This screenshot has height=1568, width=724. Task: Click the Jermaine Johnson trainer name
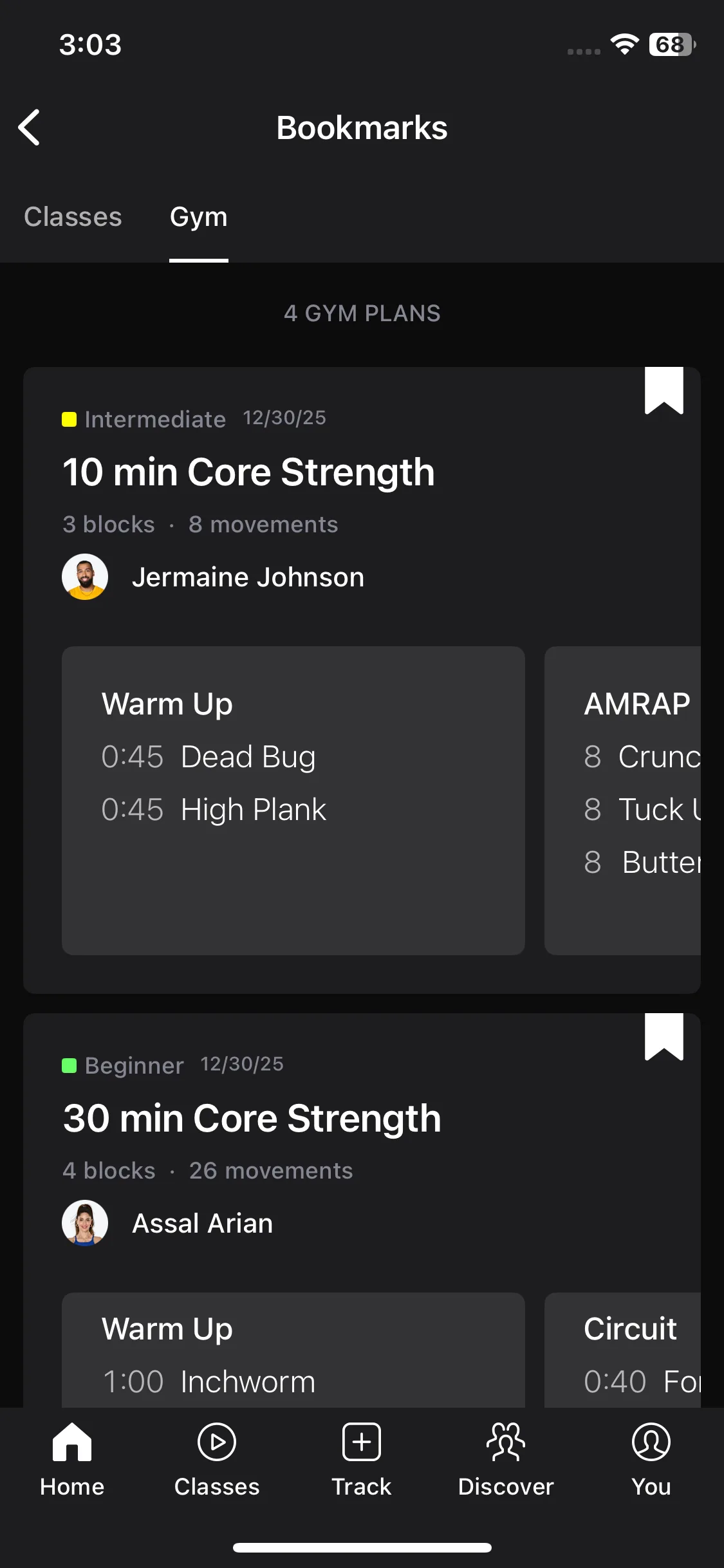coord(248,577)
